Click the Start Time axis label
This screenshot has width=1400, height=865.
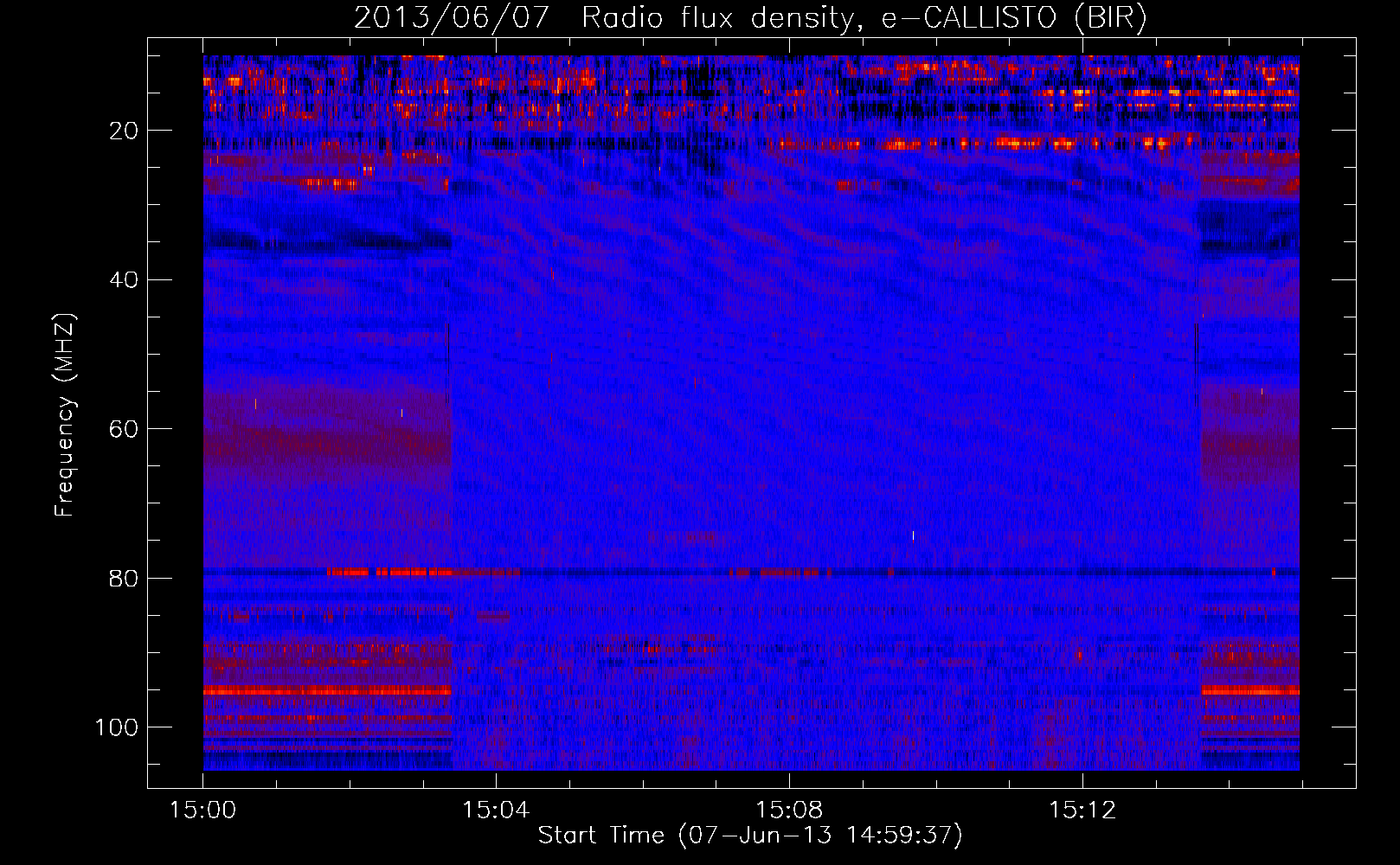[x=750, y=836]
